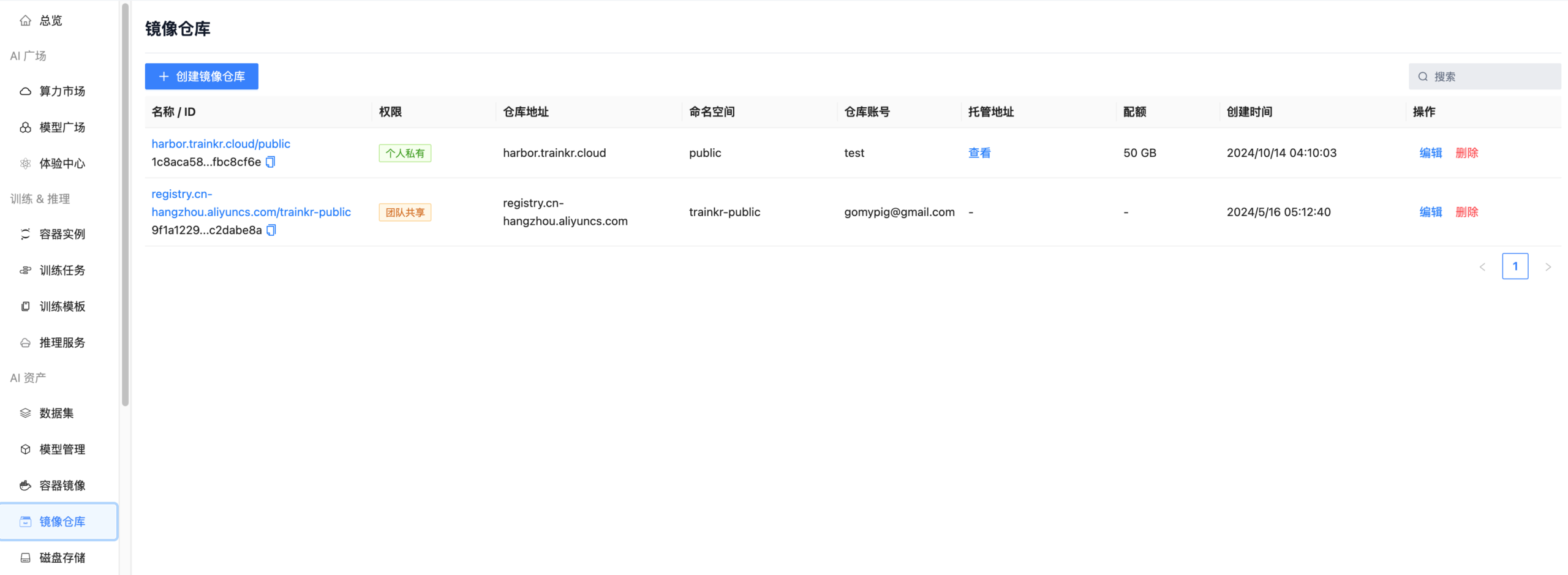Image resolution: width=1568 pixels, height=575 pixels.
Task: Go to 训练任务 menu item
Action: (62, 270)
